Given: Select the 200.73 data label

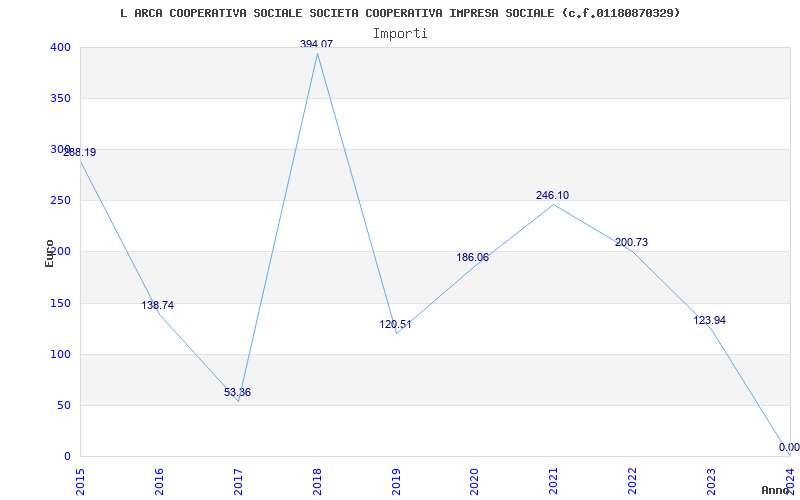Looking at the screenshot, I should pyautogui.click(x=632, y=243).
